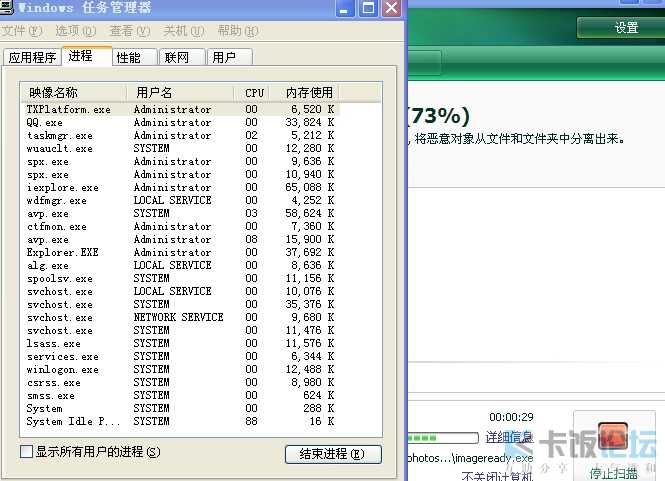Viewport: 665px width, 481px height.
Task: Select the spoolsv.exe process row
Action: (x=180, y=278)
